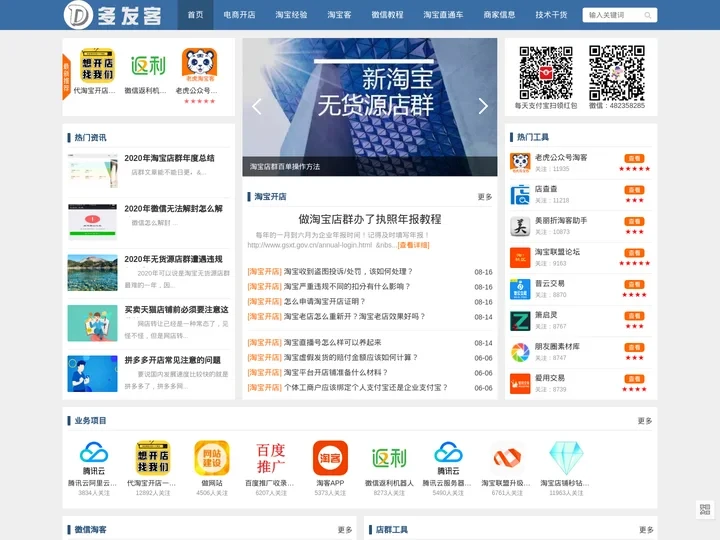Click 查看 button for 淘宝联盟论坛
Image resolution: width=720 pixels, height=540 pixels.
(634, 253)
